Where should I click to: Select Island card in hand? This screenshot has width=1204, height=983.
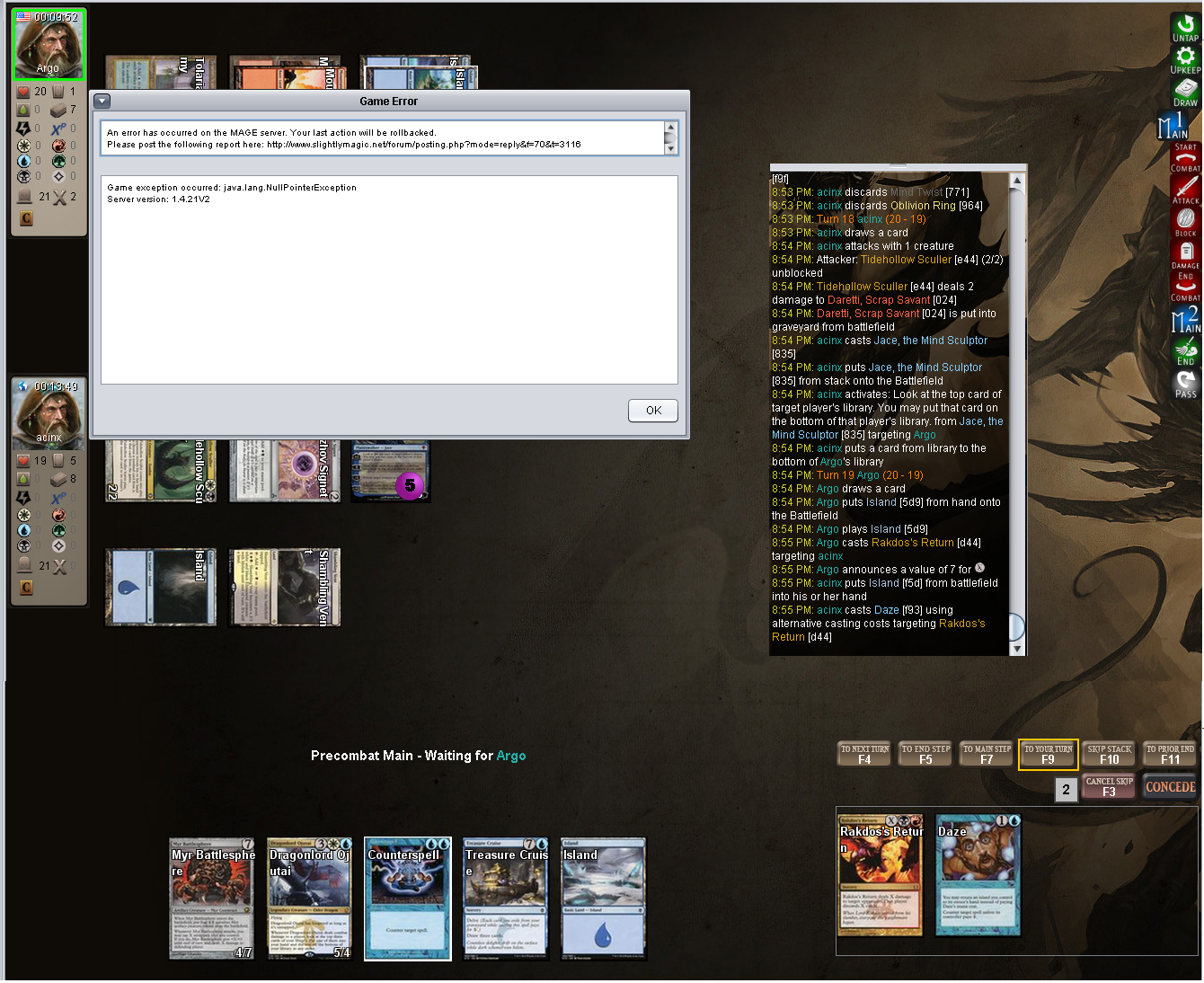tap(603, 899)
